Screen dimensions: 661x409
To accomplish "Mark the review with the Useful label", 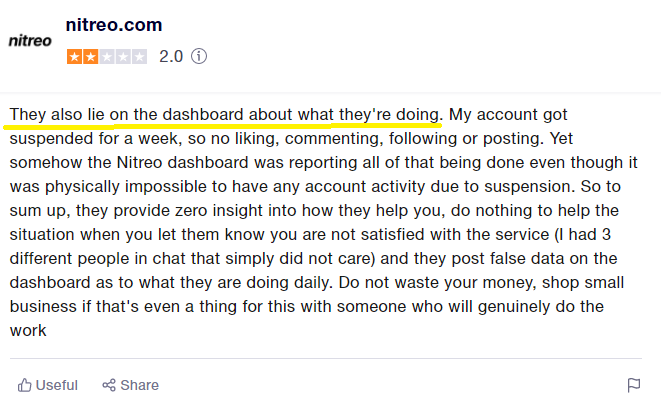I will click(56, 385).
